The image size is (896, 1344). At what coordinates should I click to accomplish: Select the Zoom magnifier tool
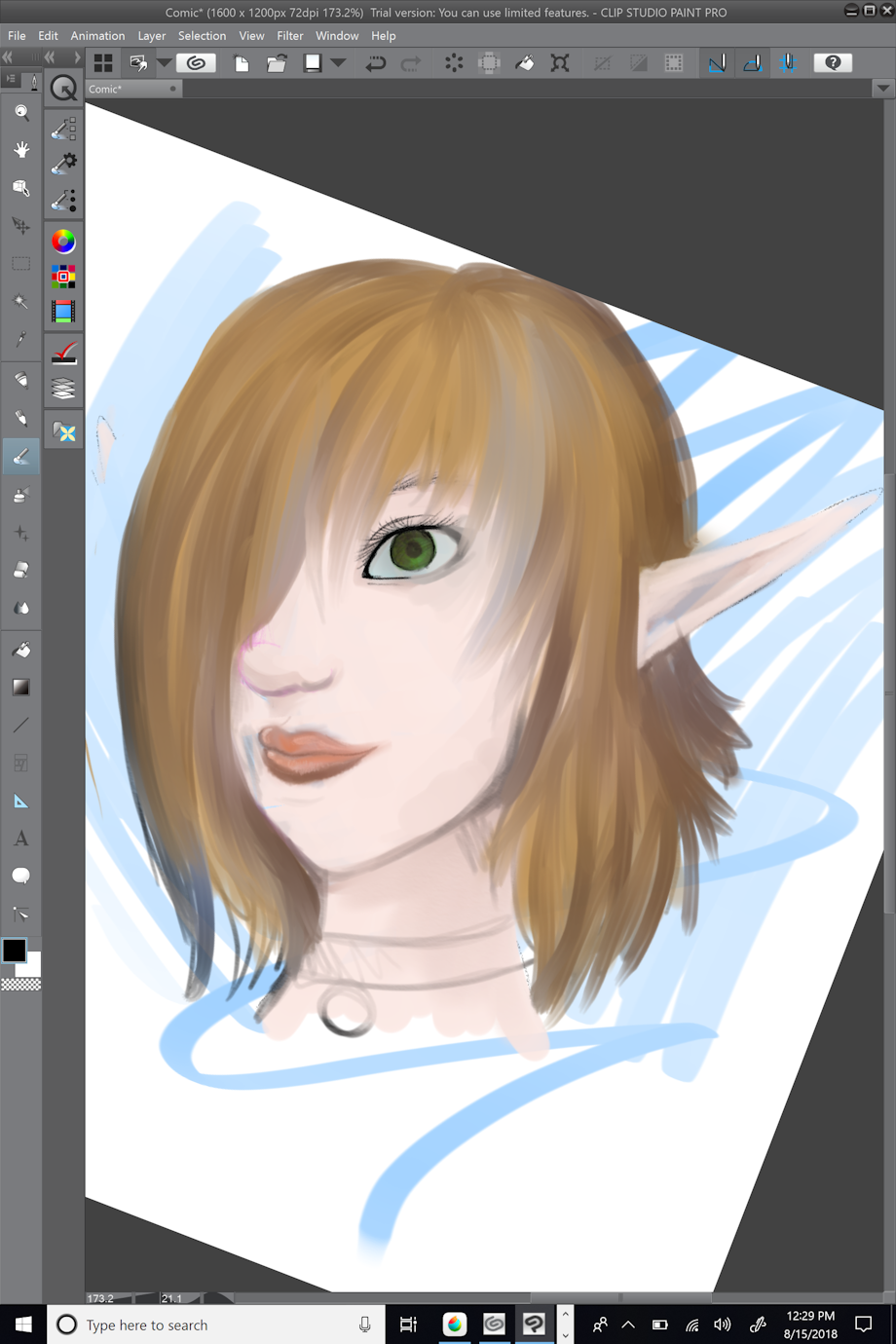[x=20, y=112]
